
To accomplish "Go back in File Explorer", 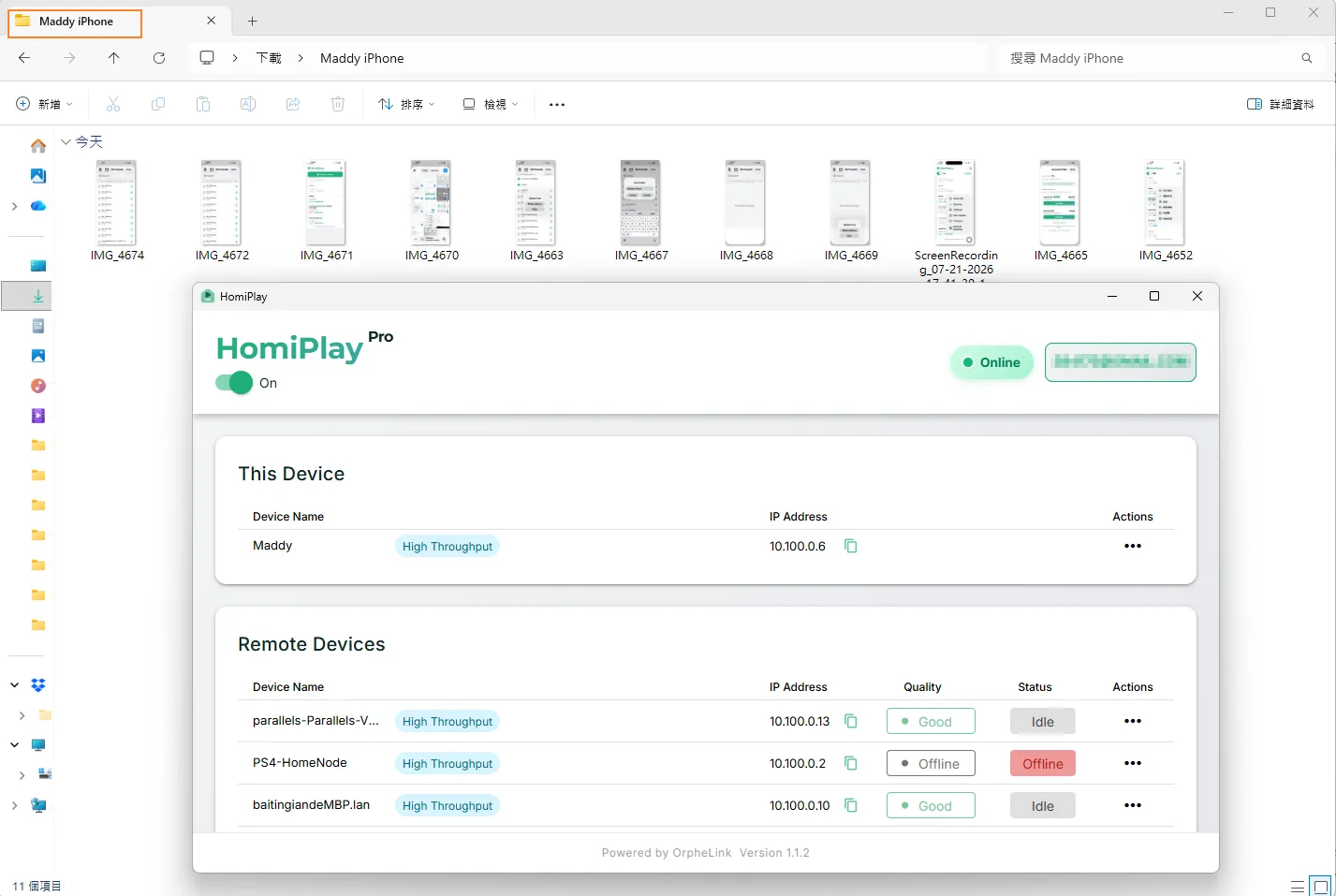I will click(x=24, y=58).
